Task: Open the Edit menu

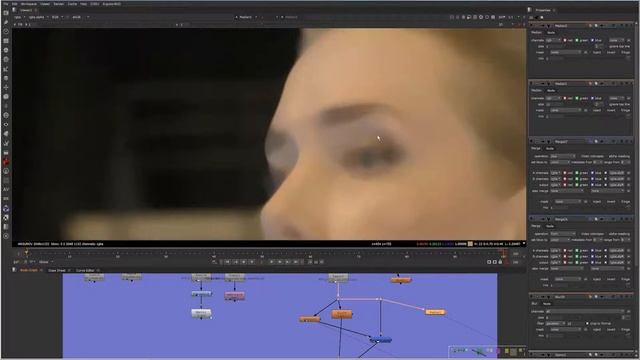Action: (x=15, y=4)
